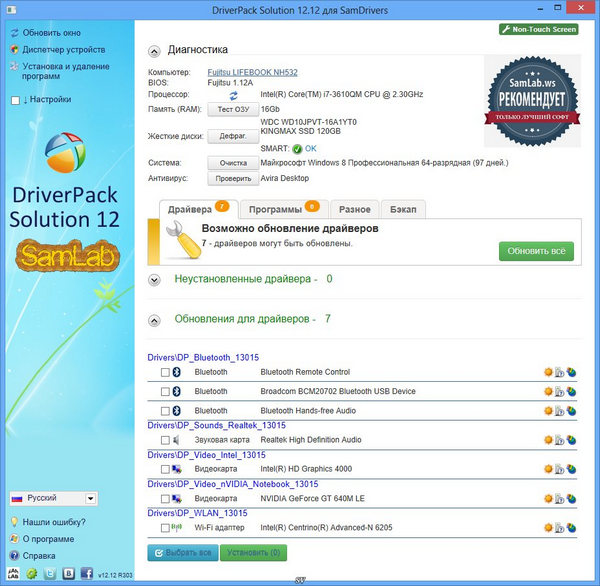This screenshot has width=600, height=586.
Task: Click the document icon in Bluetooth Remote Control row
Action: coord(559,372)
